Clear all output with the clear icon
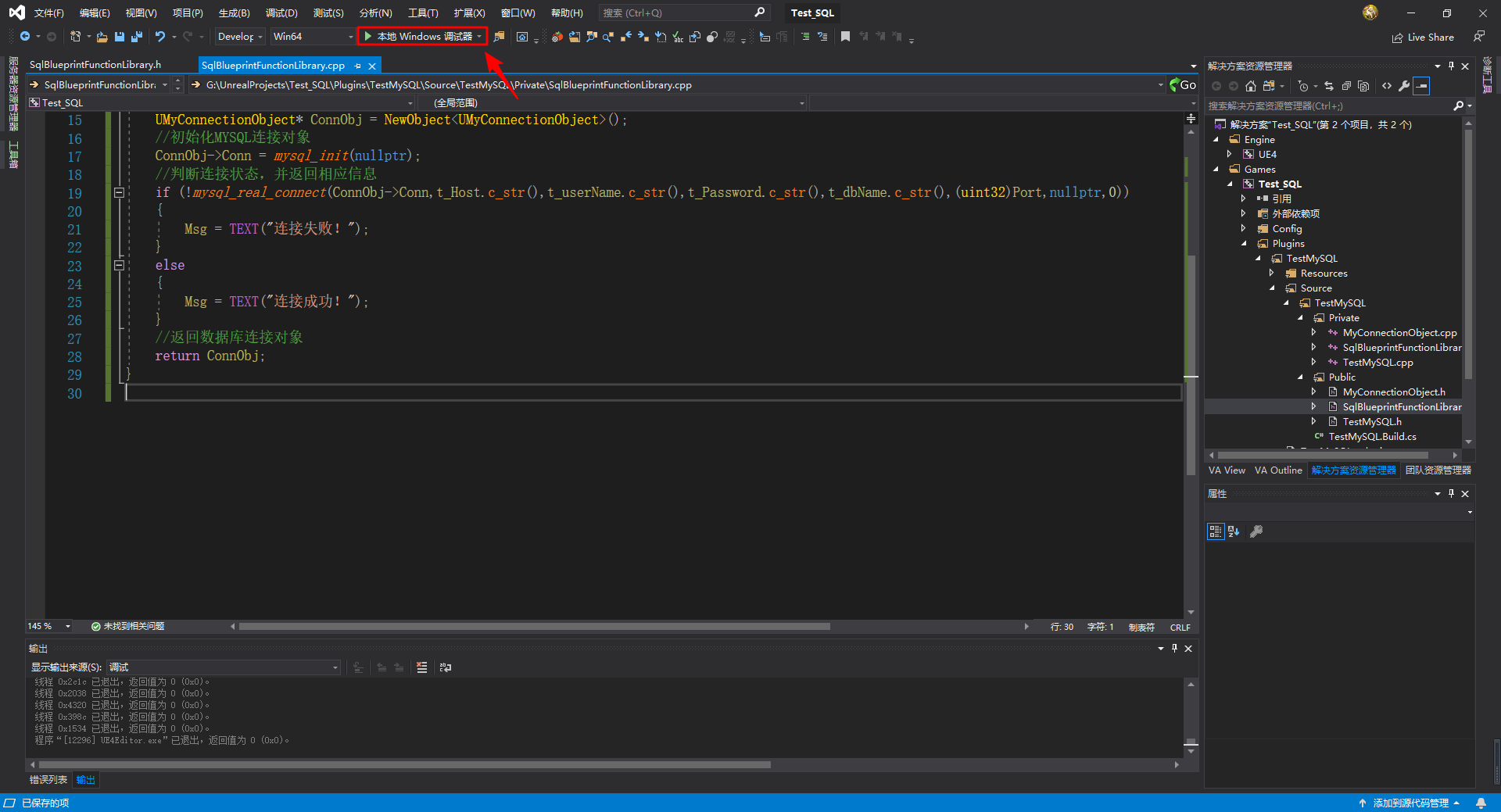The image size is (1501, 812). (422, 667)
